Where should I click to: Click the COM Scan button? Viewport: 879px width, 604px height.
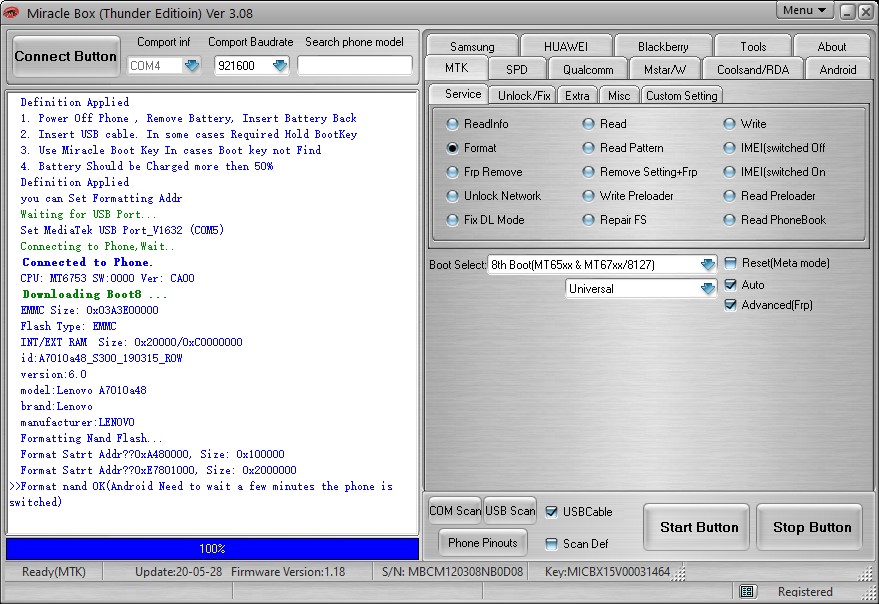click(455, 511)
